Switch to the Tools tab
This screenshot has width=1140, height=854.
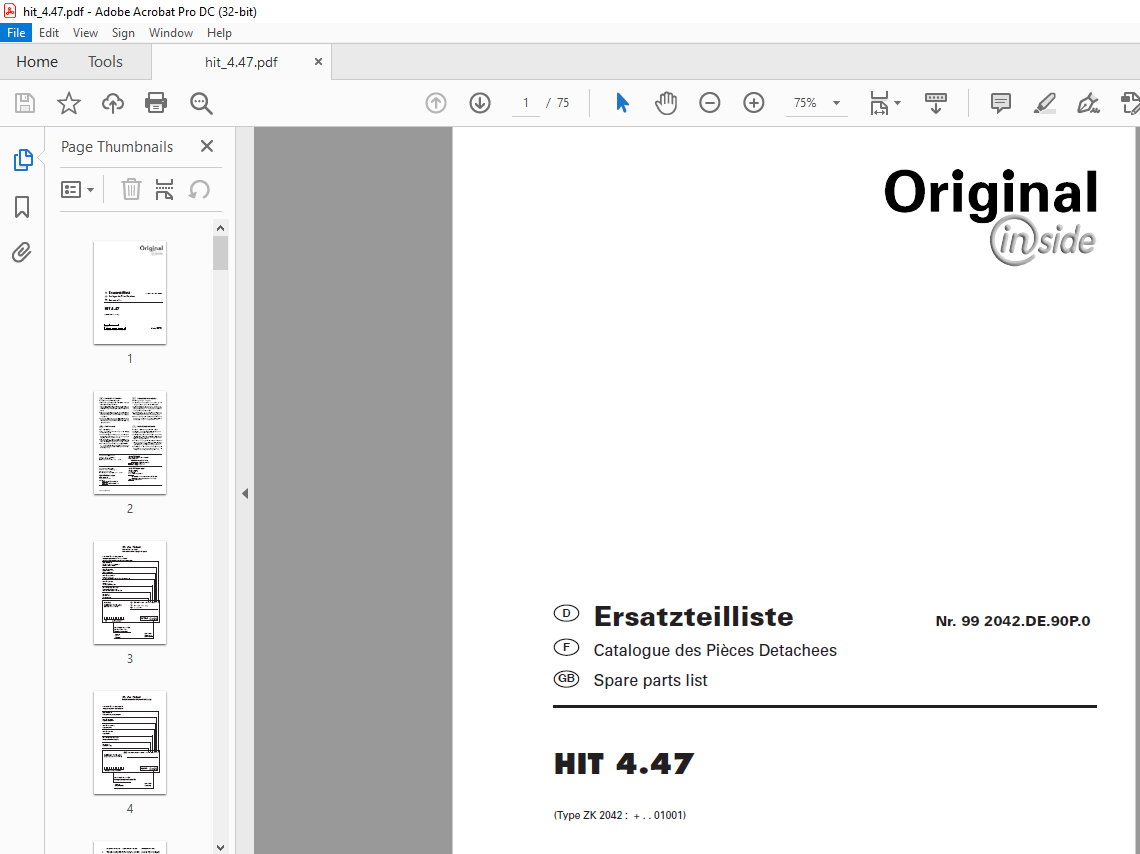[105, 62]
